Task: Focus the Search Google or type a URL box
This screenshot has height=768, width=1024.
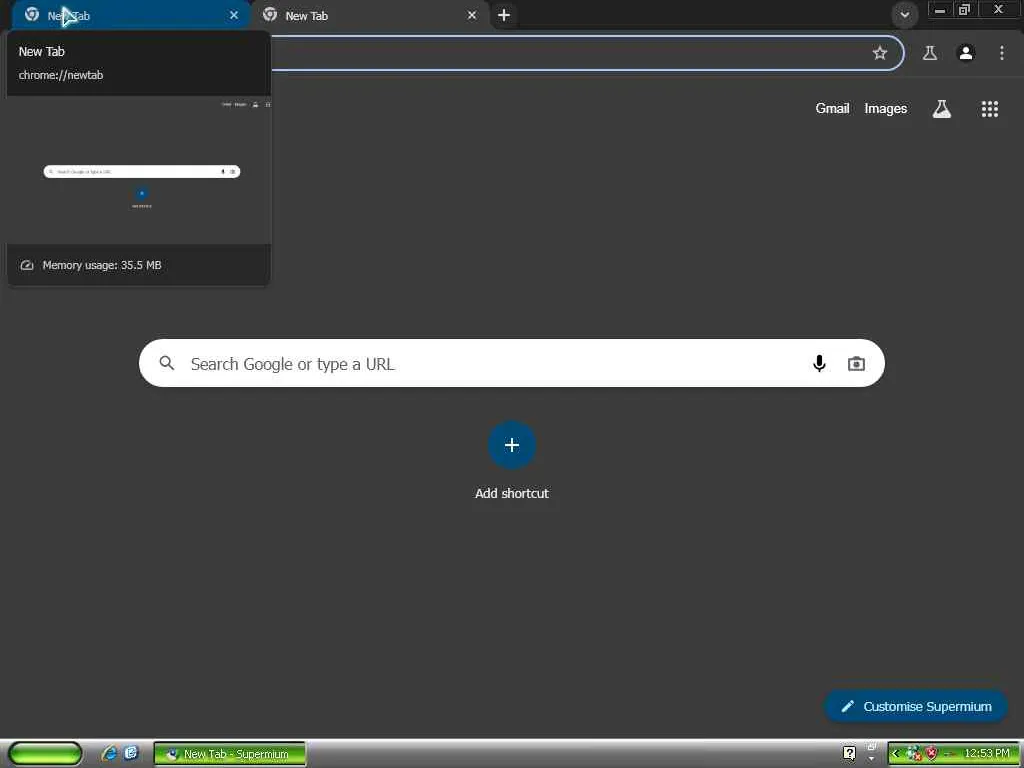Action: [511, 363]
